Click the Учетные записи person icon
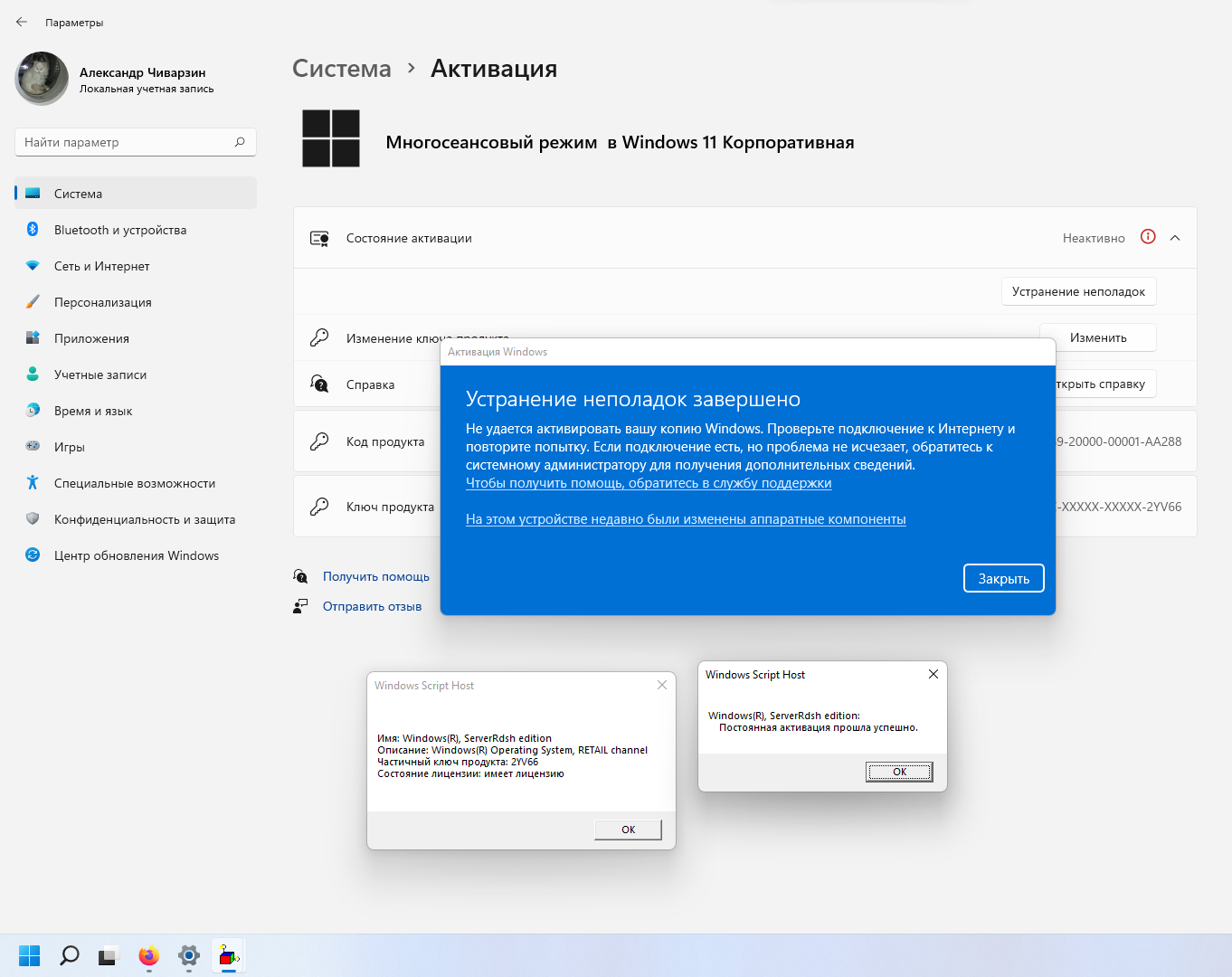Screen dimensions: 1232x977 [33, 374]
